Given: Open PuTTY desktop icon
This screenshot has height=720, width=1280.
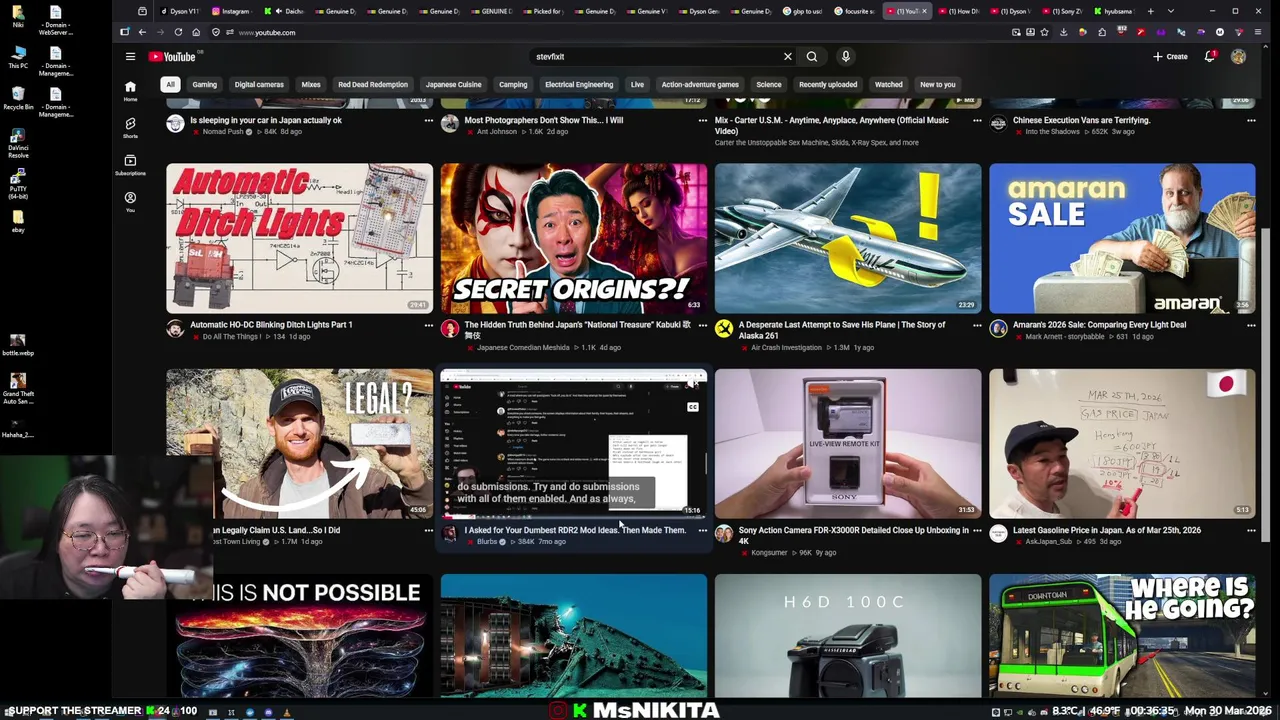Looking at the screenshot, I should (18, 184).
